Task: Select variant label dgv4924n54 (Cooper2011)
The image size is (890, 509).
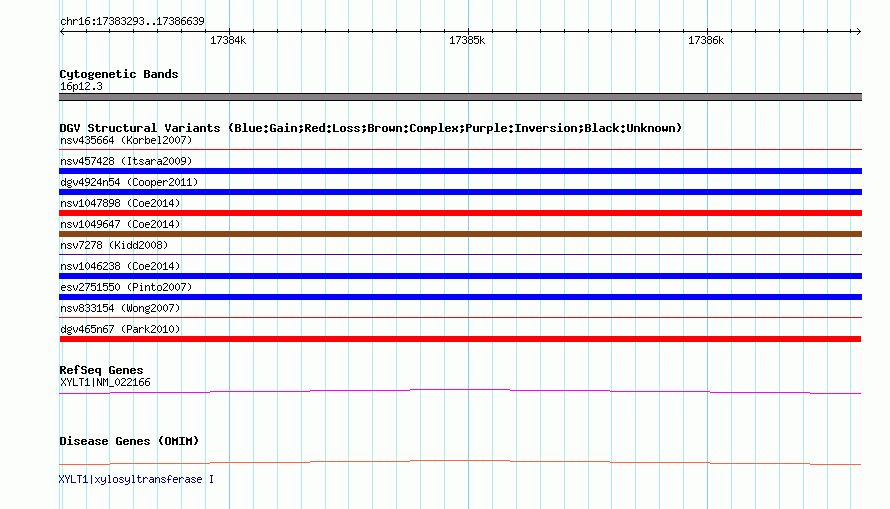Action: 129,182
